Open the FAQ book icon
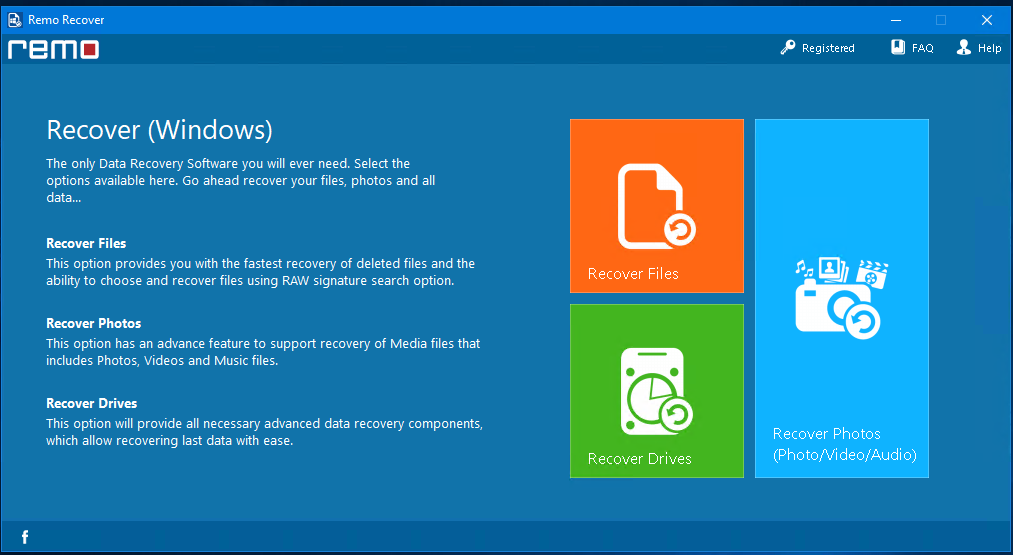The image size is (1013, 555). [x=898, y=47]
